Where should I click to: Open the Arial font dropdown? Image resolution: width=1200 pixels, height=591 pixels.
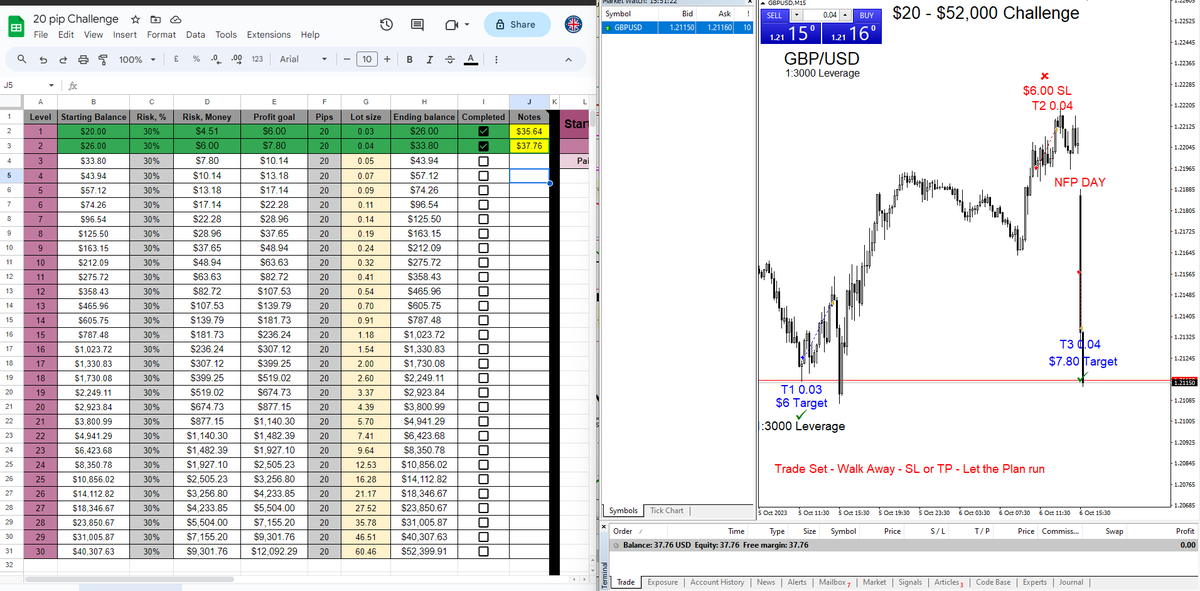tap(300, 59)
